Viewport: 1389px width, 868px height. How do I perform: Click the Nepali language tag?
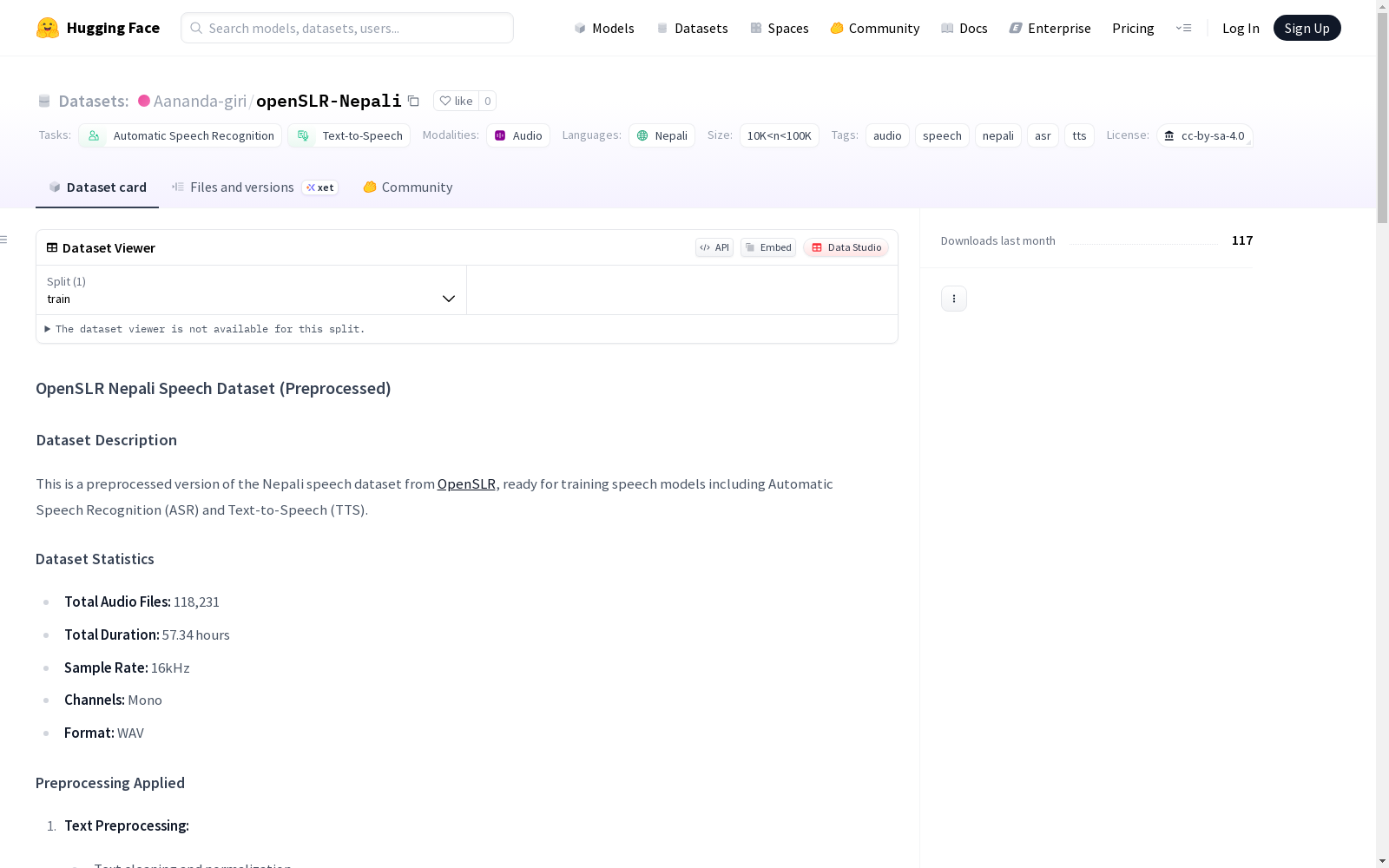(662, 135)
